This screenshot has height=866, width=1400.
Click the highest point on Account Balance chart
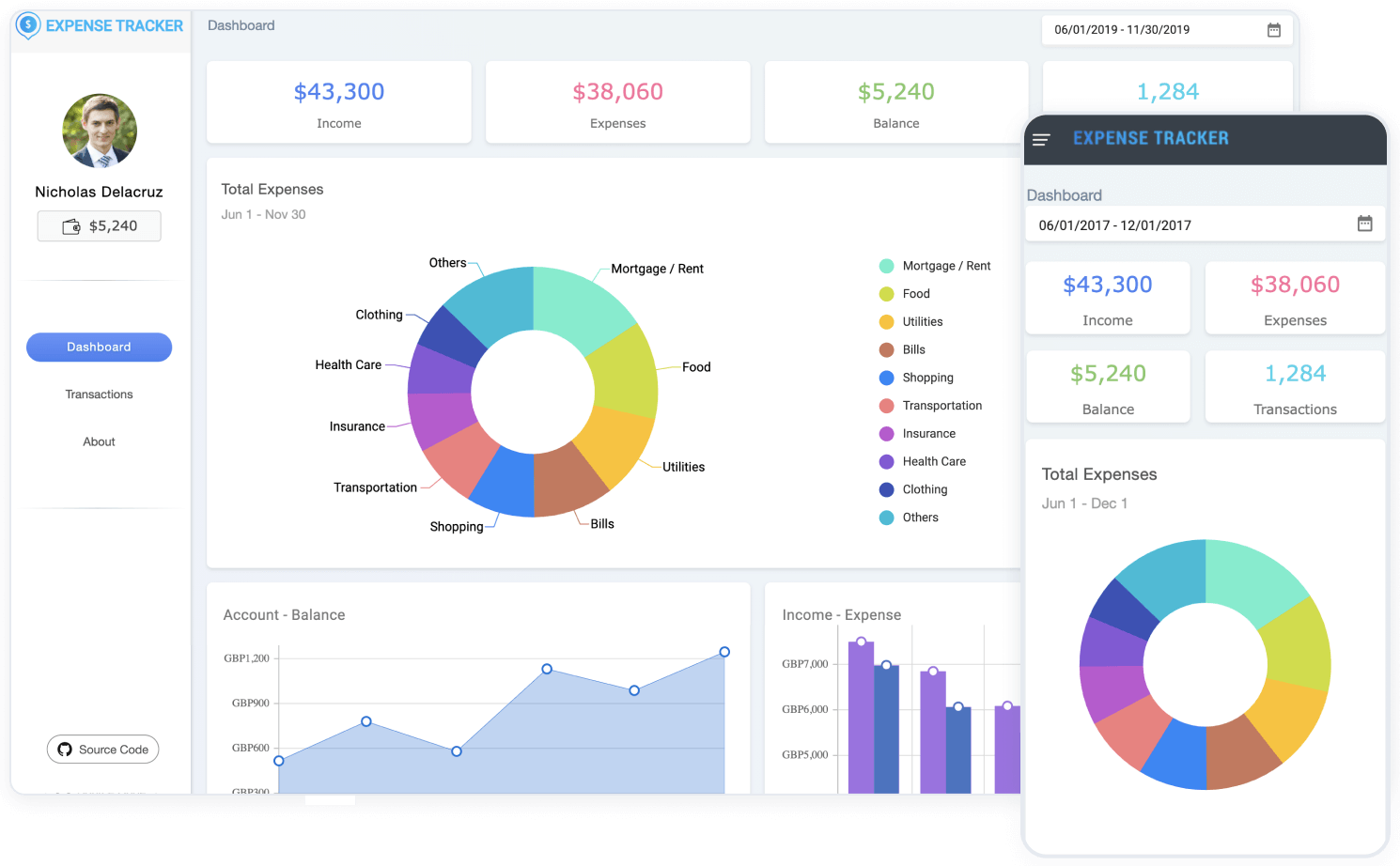(724, 652)
